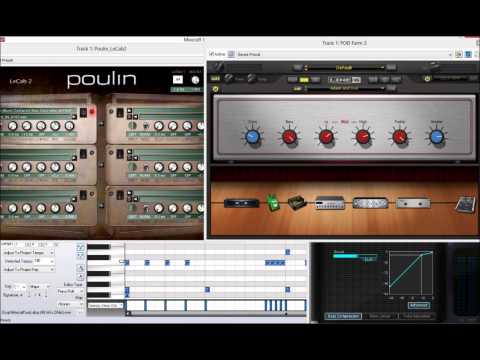Screen dimensions: 480x360
Task: Open the Default preset dropdown in POD Farm
Action: point(345,68)
